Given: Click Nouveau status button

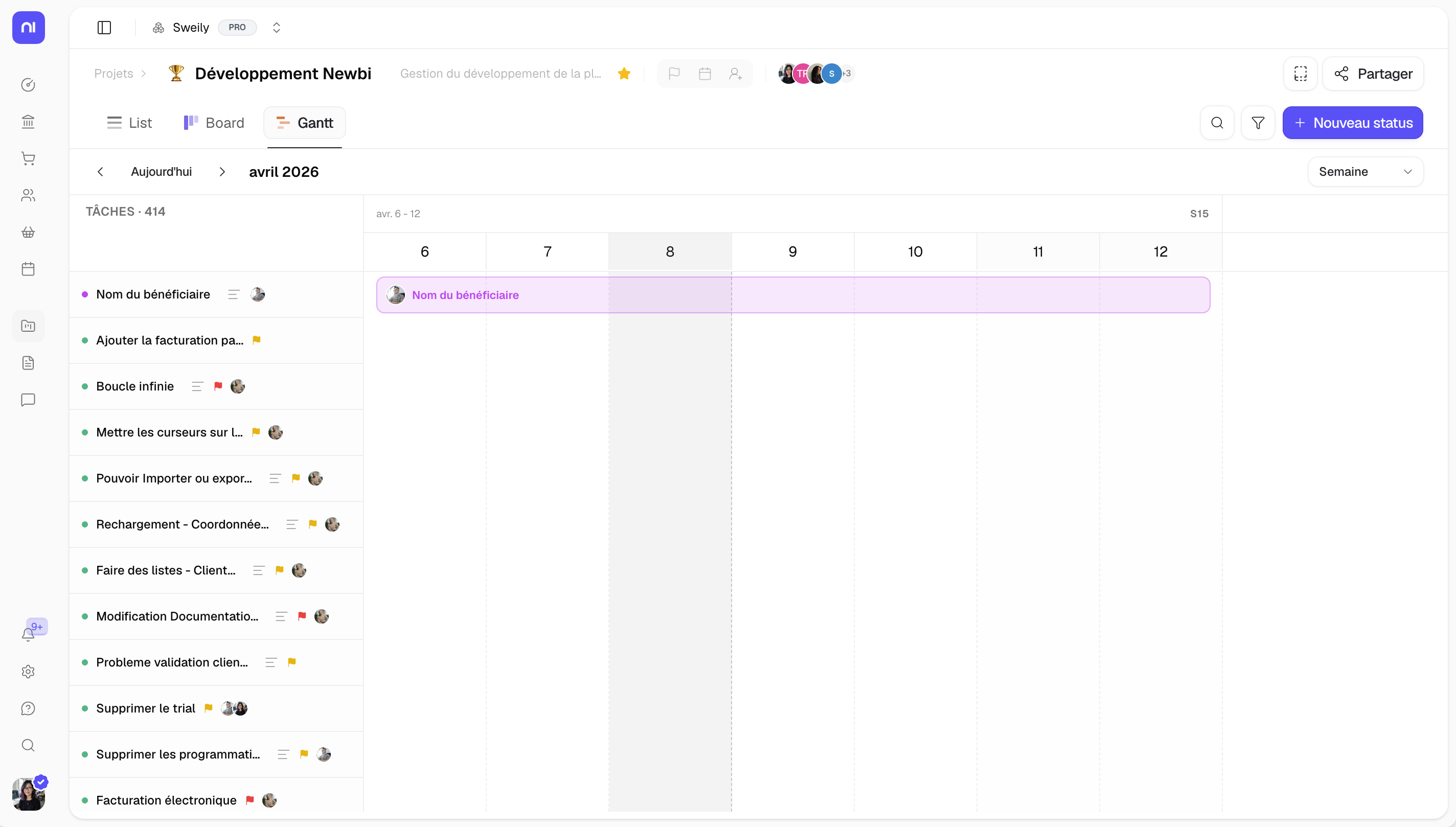Looking at the screenshot, I should coord(1352,123).
